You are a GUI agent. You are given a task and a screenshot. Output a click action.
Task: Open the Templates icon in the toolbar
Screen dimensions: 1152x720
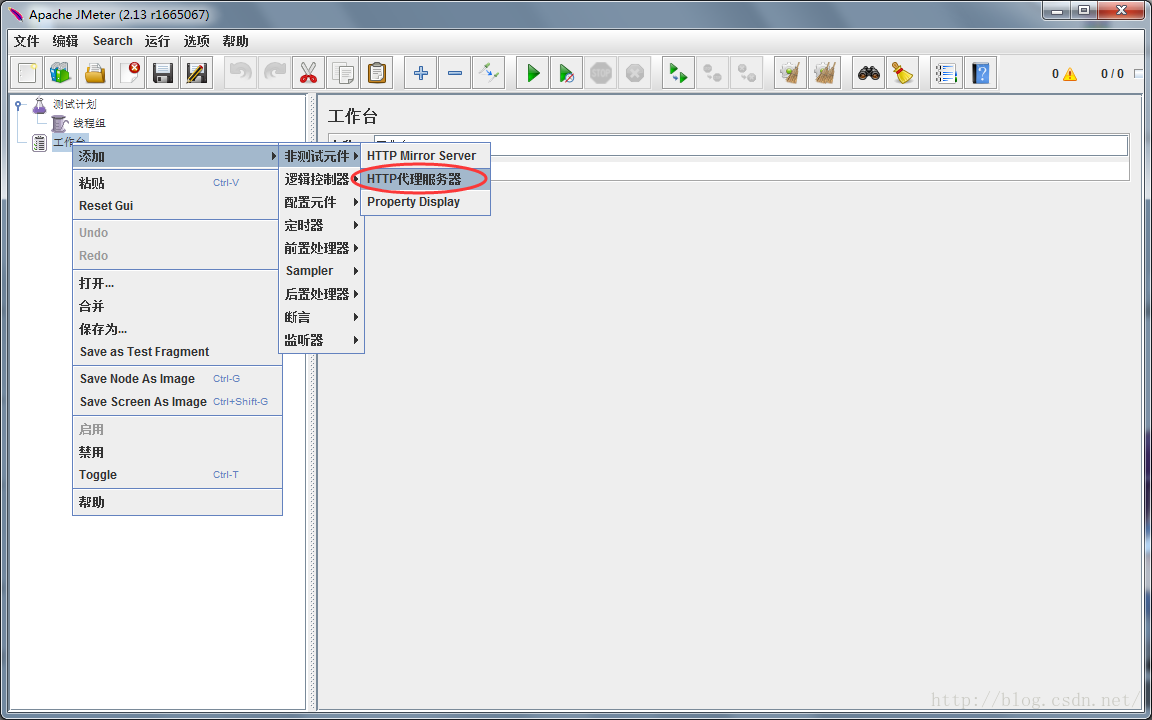61,73
